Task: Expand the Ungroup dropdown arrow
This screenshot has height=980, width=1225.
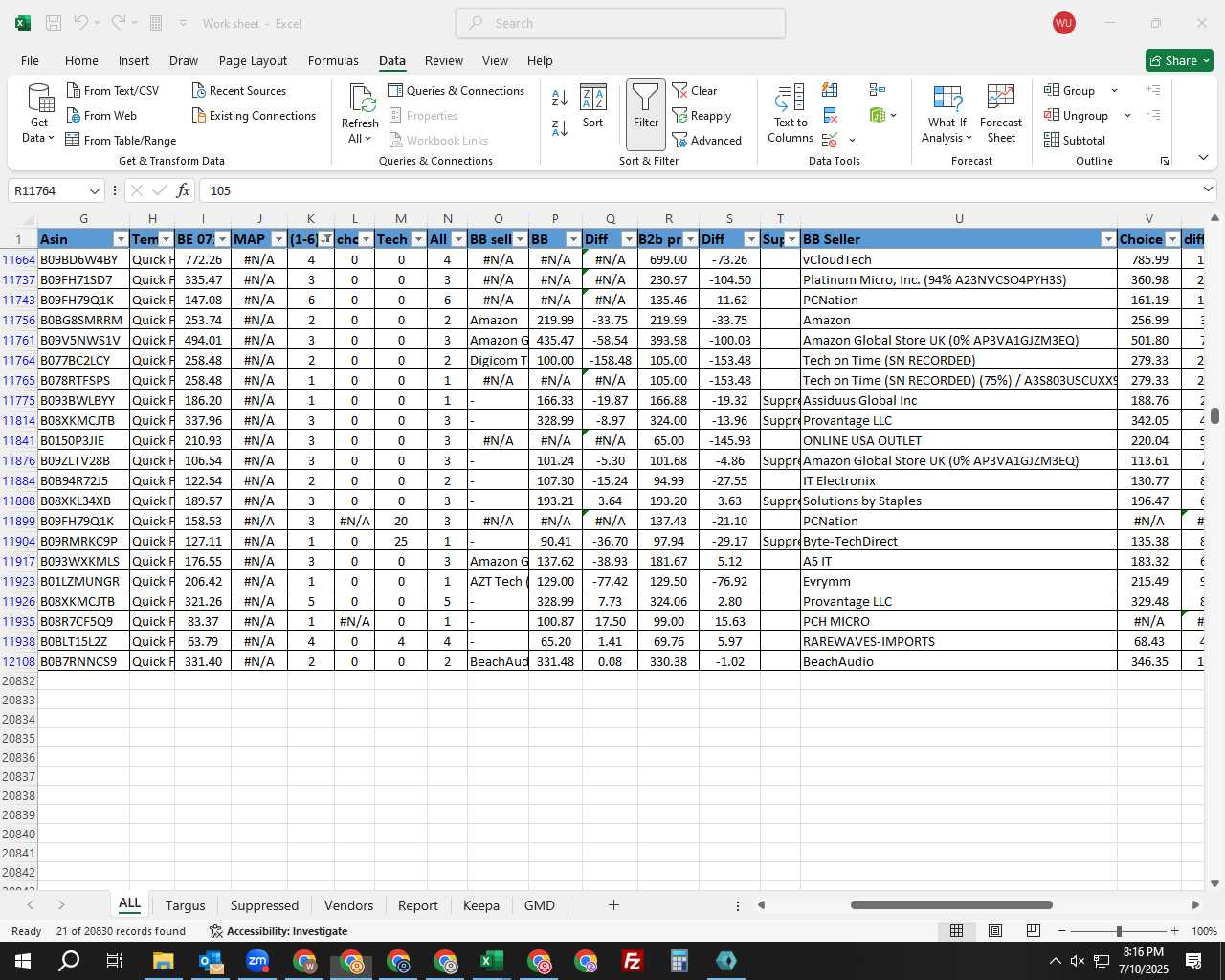Action: point(1127,115)
